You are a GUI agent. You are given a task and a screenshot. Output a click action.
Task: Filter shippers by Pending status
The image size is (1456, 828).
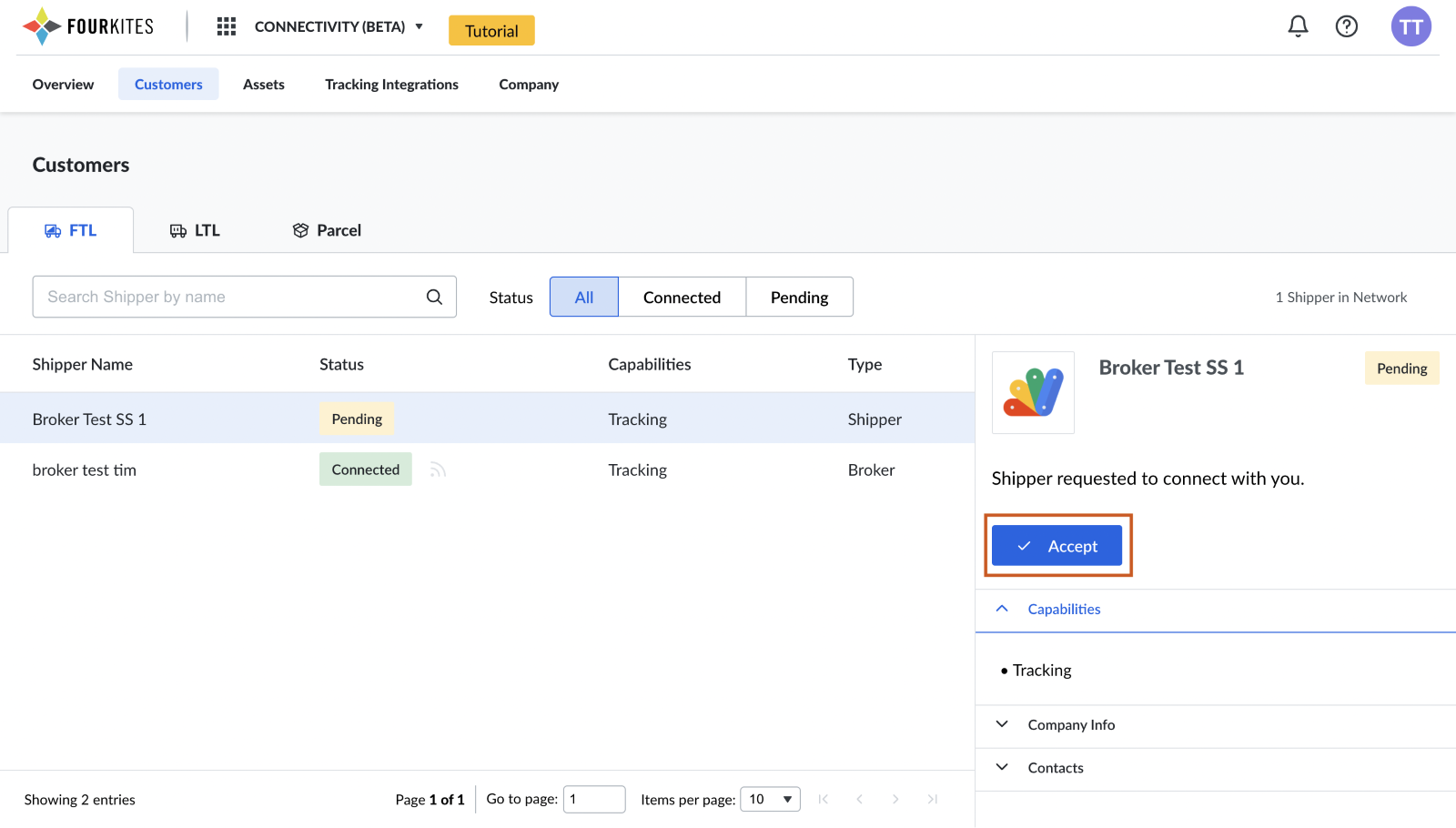[x=799, y=298]
